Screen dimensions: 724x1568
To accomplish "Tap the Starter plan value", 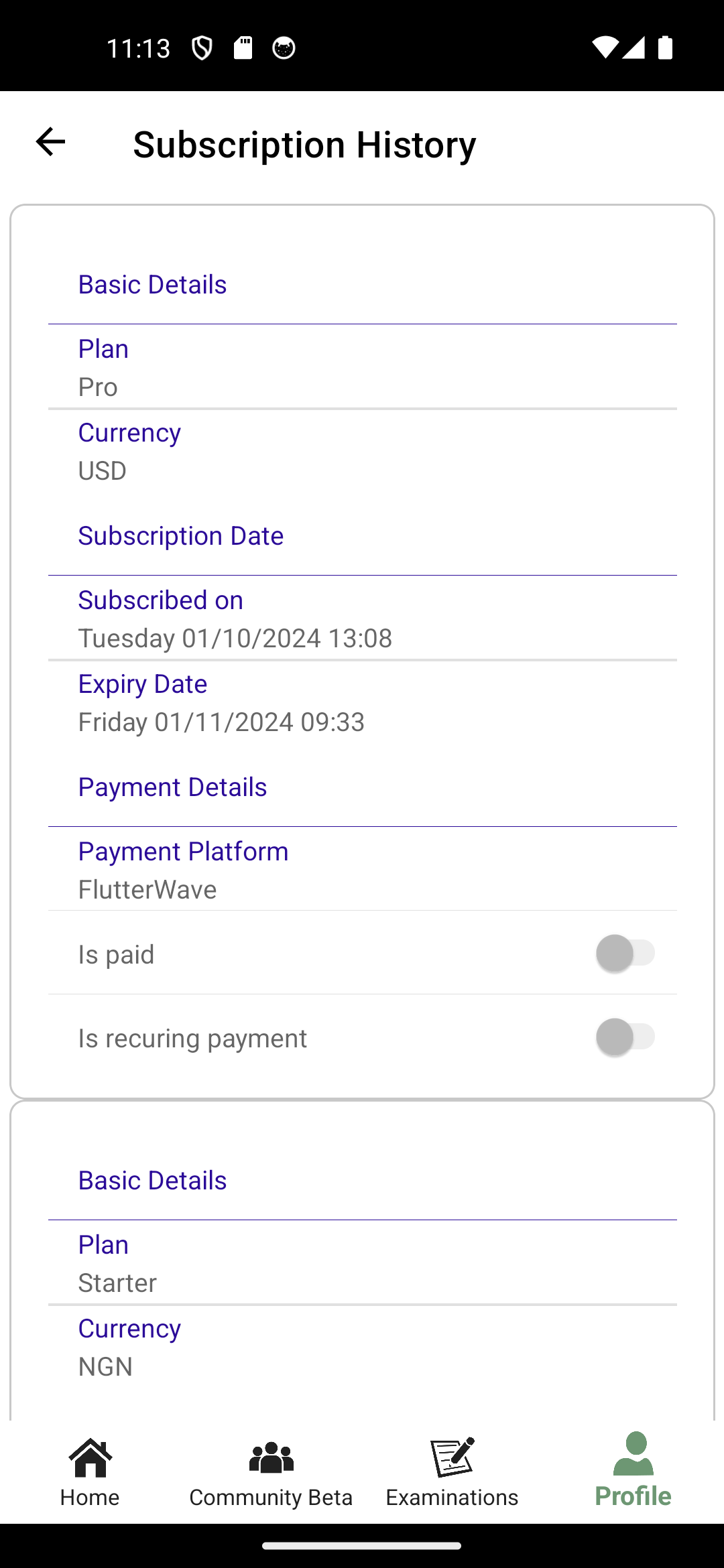I will point(117,1283).
